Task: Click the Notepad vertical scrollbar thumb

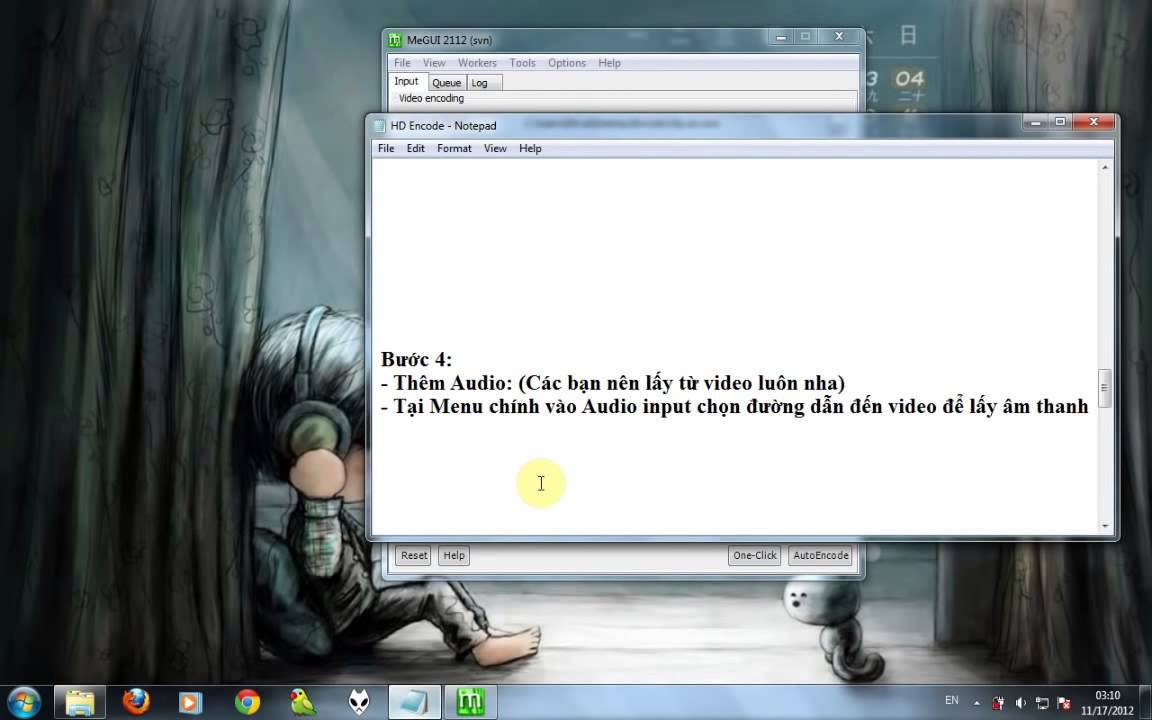Action: click(x=1104, y=388)
